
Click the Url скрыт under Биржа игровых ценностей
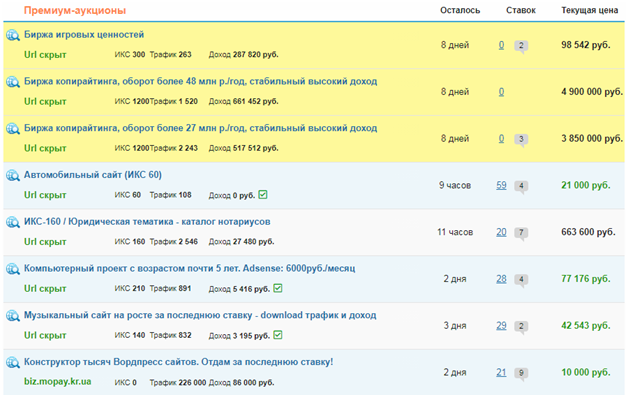[x=45, y=55]
